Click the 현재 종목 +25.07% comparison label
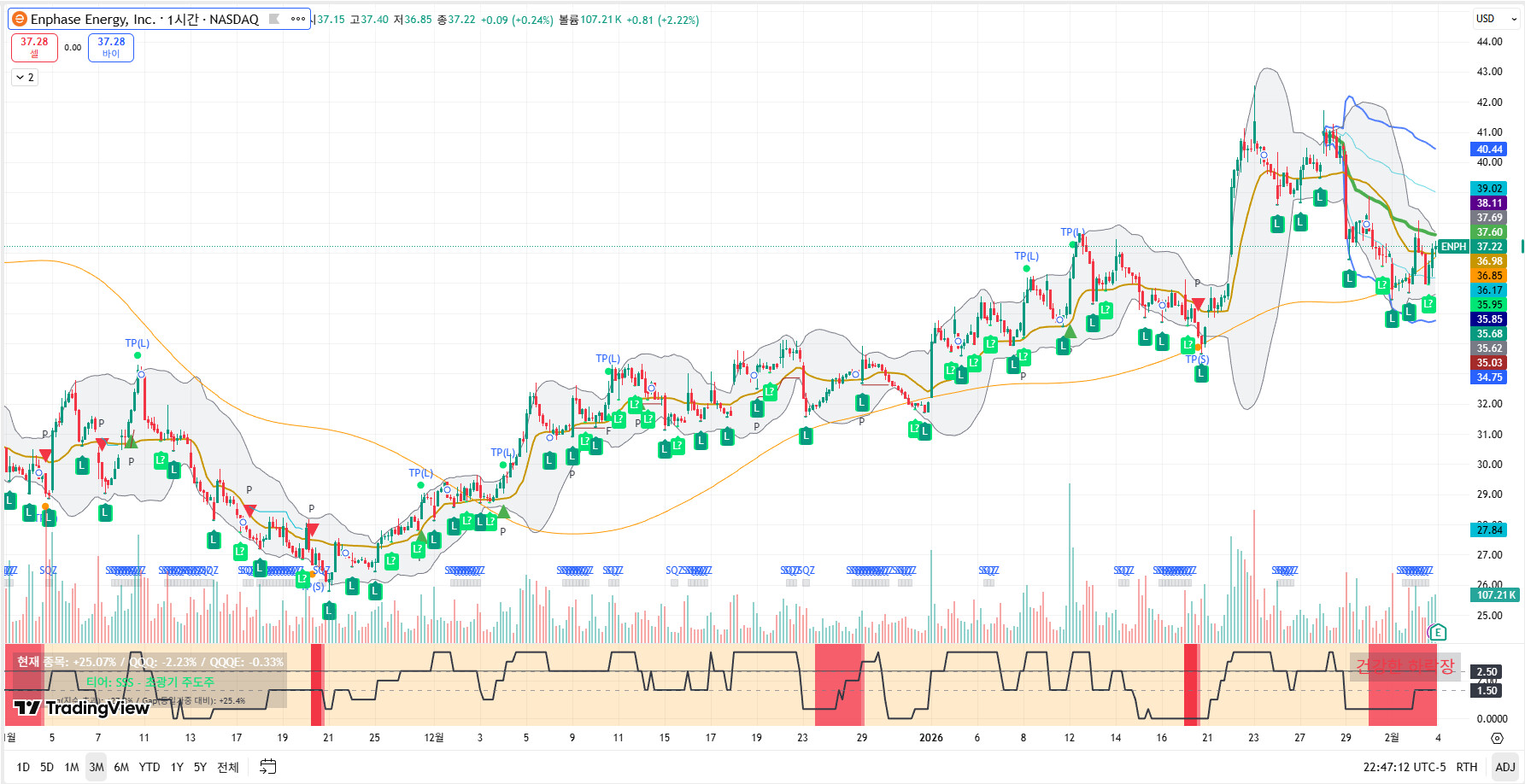The image size is (1525, 784). click(150, 662)
